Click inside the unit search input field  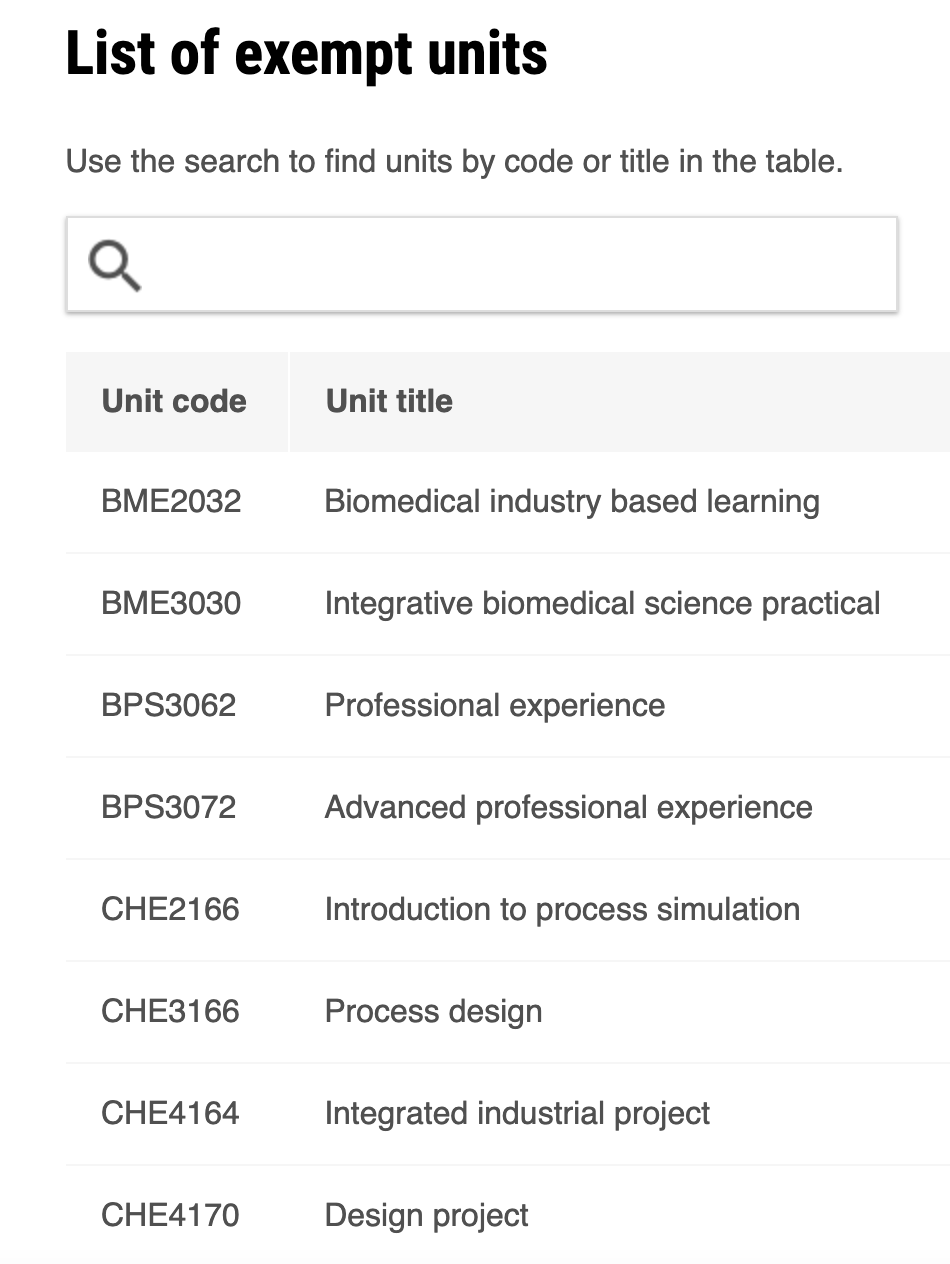pyautogui.click(x=520, y=265)
